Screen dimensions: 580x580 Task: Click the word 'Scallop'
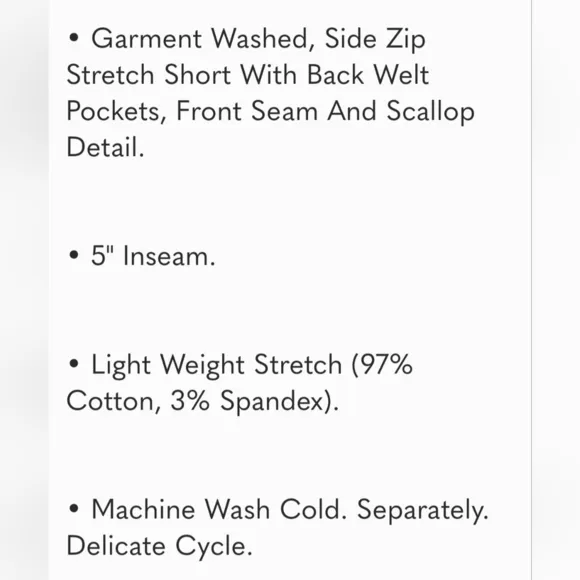431,112
